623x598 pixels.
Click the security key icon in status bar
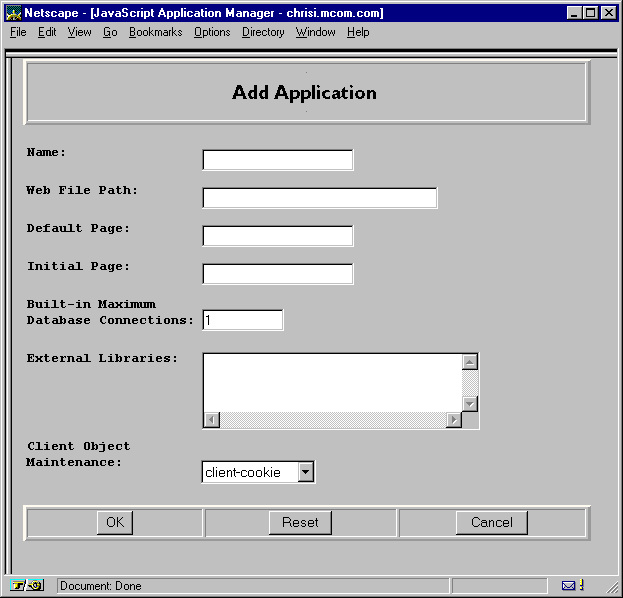point(27,585)
